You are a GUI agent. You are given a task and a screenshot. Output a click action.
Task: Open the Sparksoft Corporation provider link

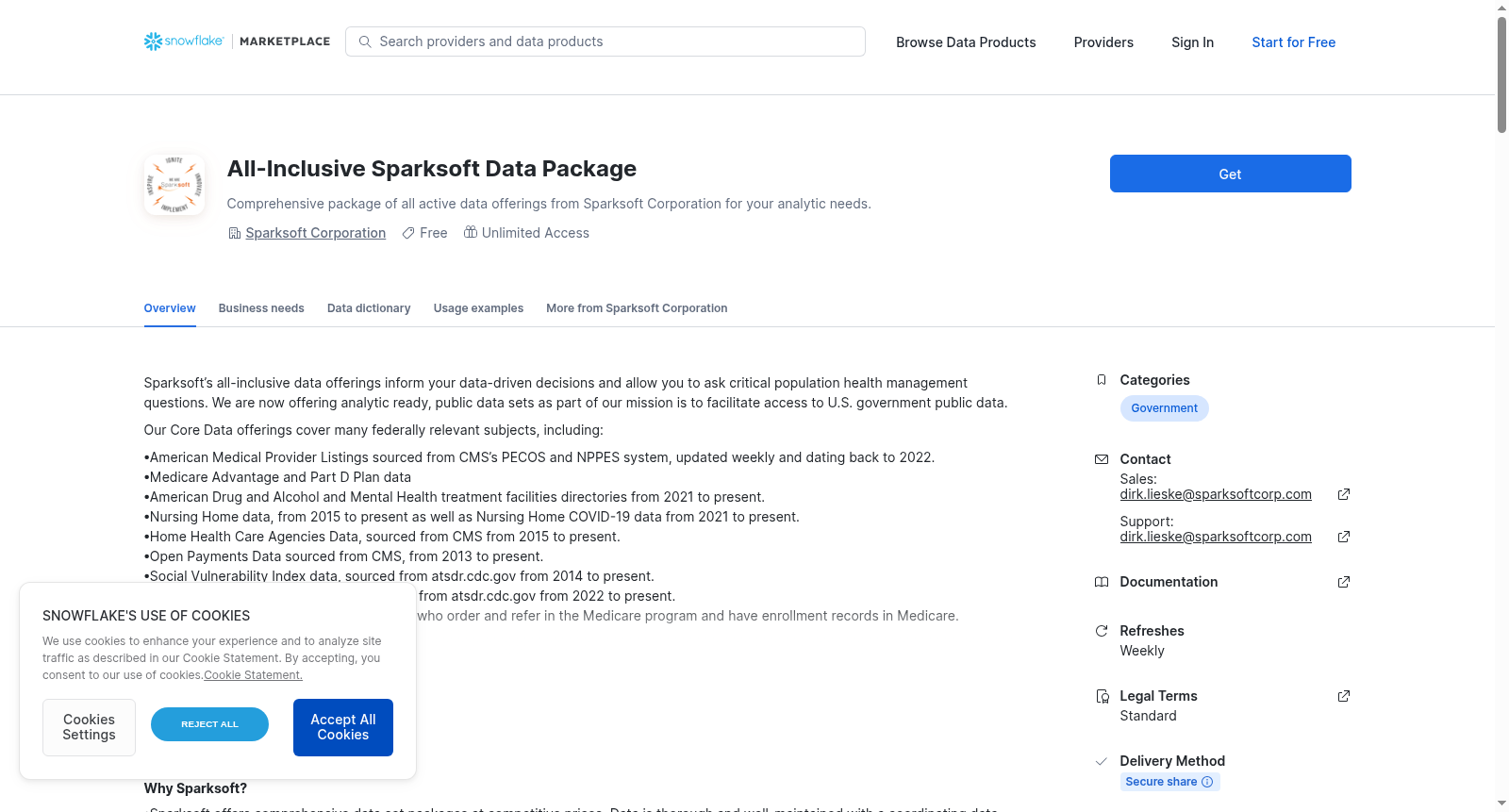(x=315, y=233)
